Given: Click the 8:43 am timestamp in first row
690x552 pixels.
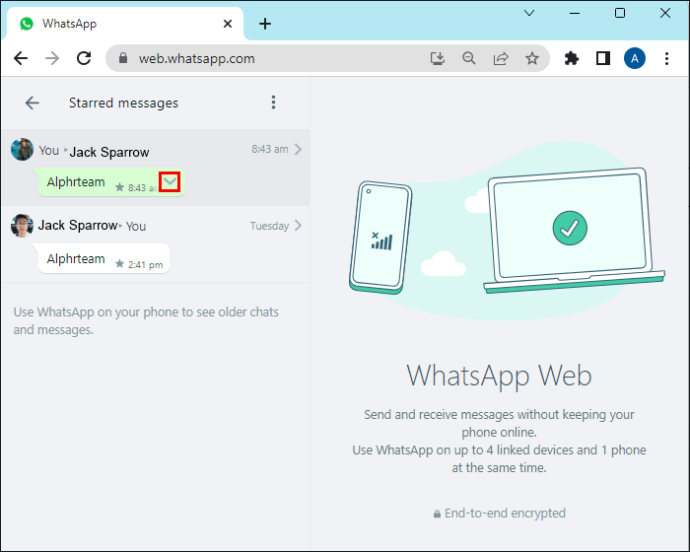Looking at the screenshot, I should point(270,149).
